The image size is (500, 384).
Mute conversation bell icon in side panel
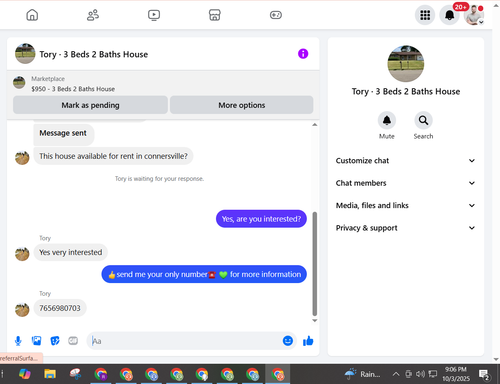point(387,120)
